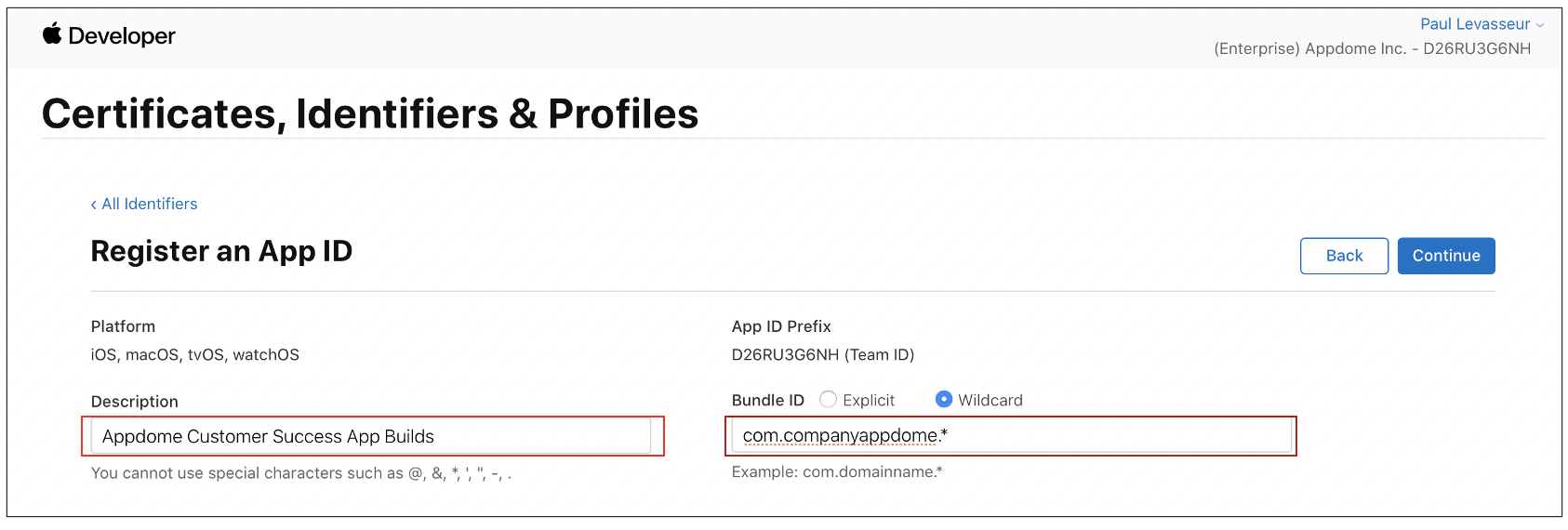Click the com.domainname example hint text
The height and width of the screenshot is (530, 1568).
[x=837, y=472]
